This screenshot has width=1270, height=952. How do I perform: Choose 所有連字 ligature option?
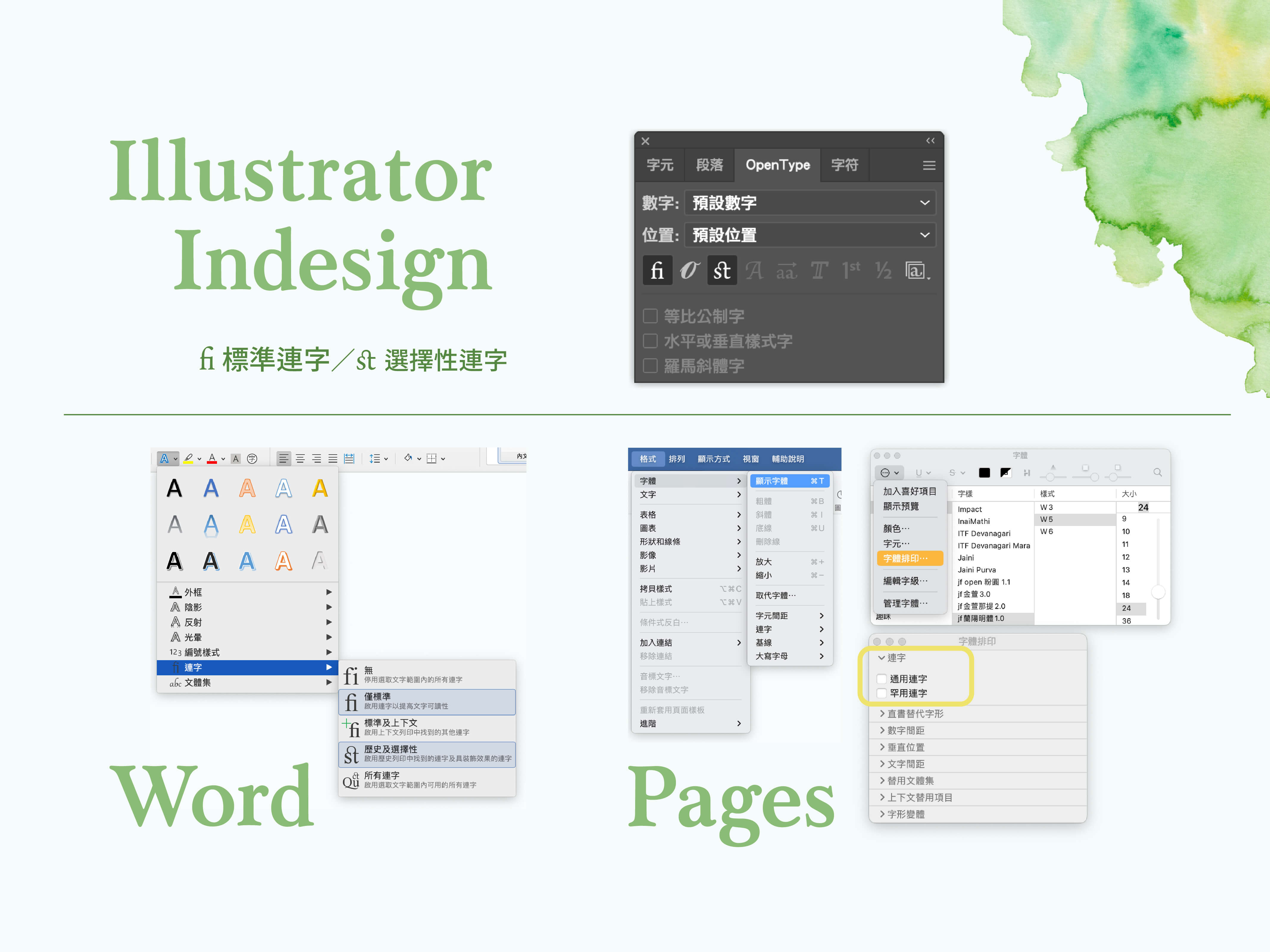coord(427,780)
